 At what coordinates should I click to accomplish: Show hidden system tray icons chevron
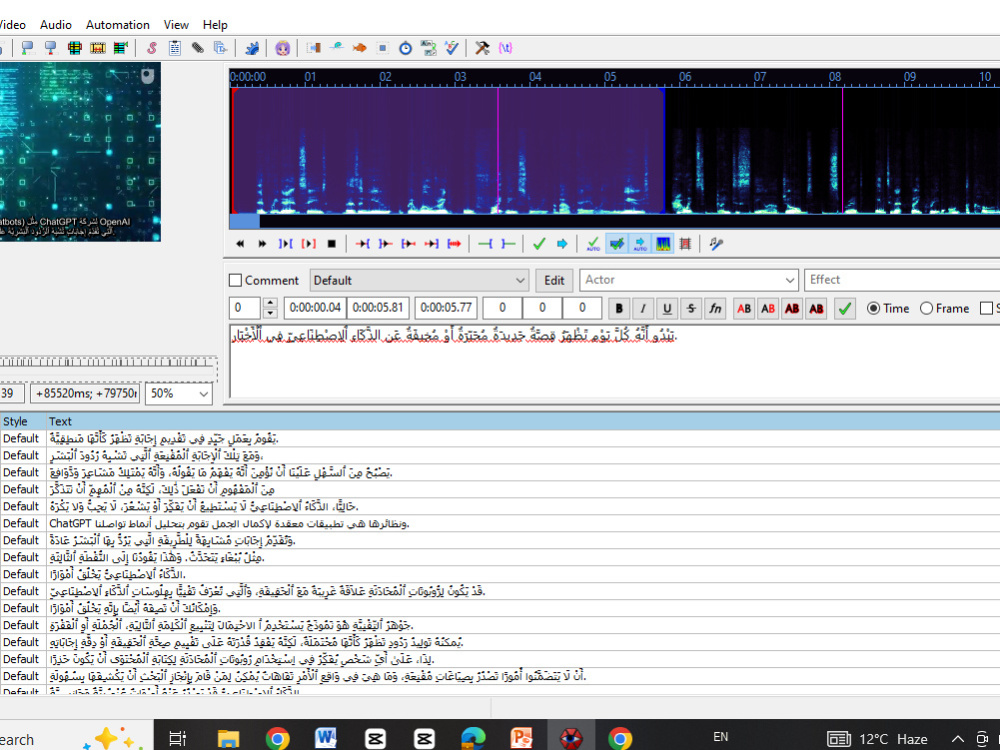[958, 739]
